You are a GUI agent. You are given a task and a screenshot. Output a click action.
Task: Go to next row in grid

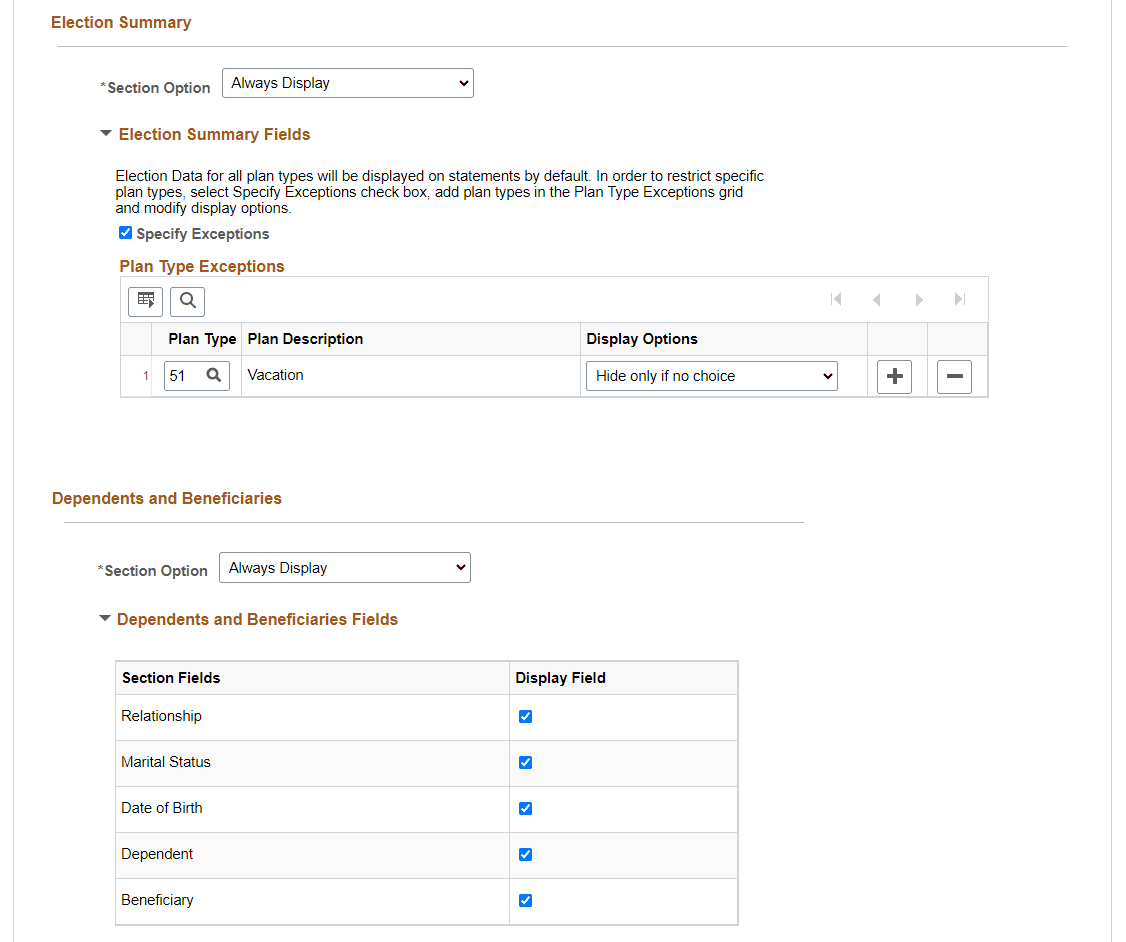(x=919, y=300)
